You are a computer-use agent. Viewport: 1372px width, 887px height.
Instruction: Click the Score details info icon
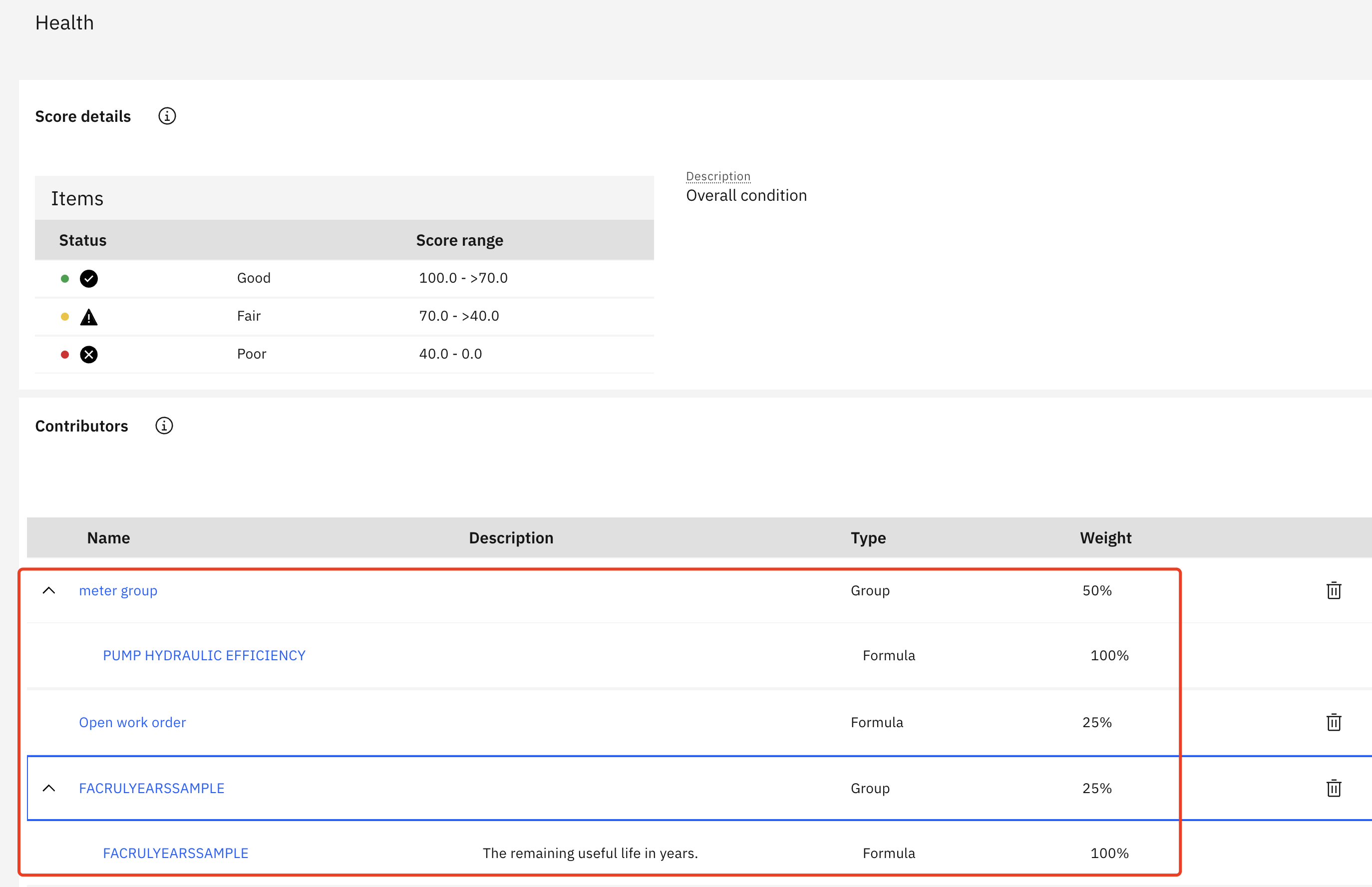pyautogui.click(x=167, y=116)
